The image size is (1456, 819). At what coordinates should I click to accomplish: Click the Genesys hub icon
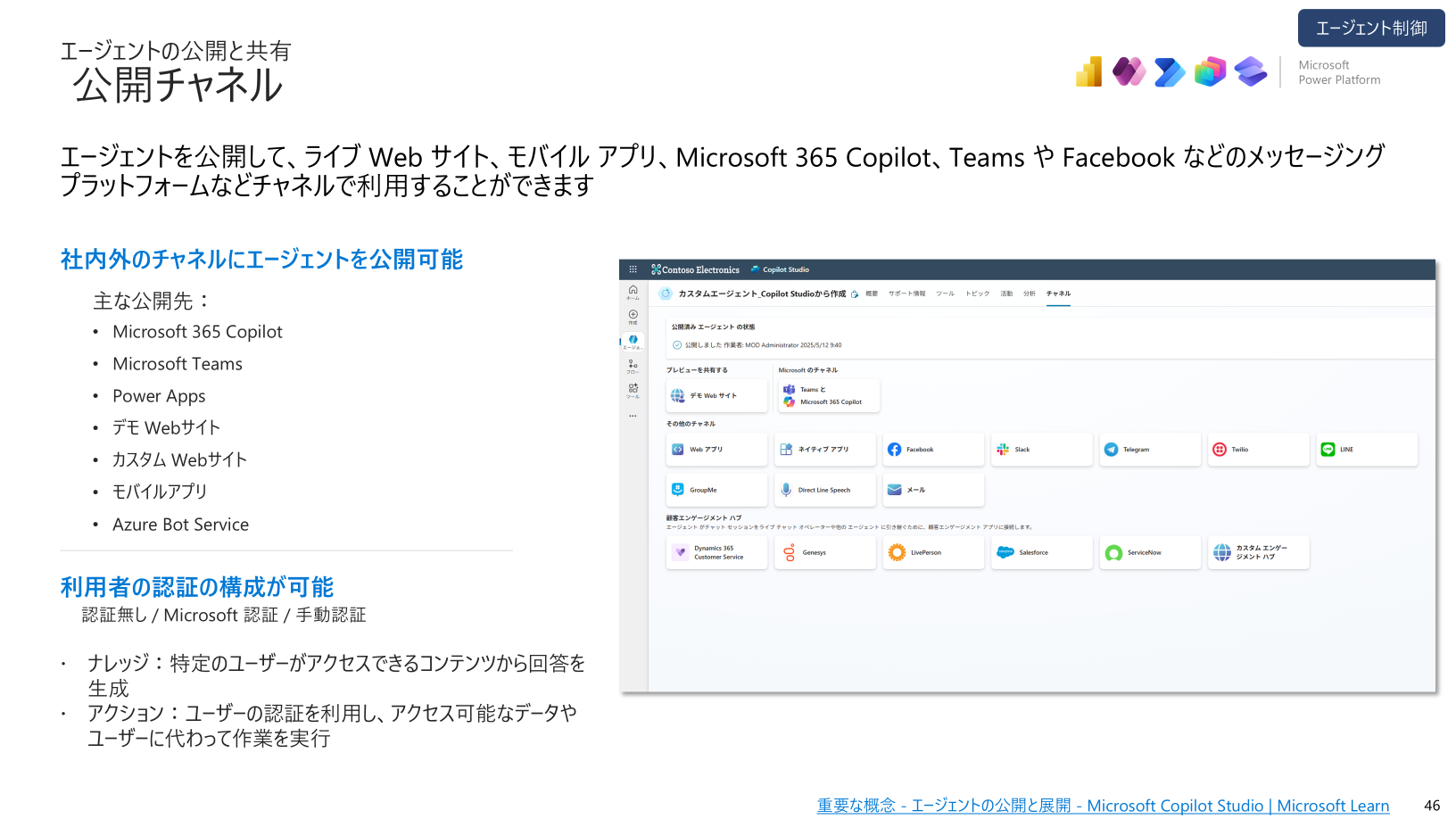coord(789,553)
